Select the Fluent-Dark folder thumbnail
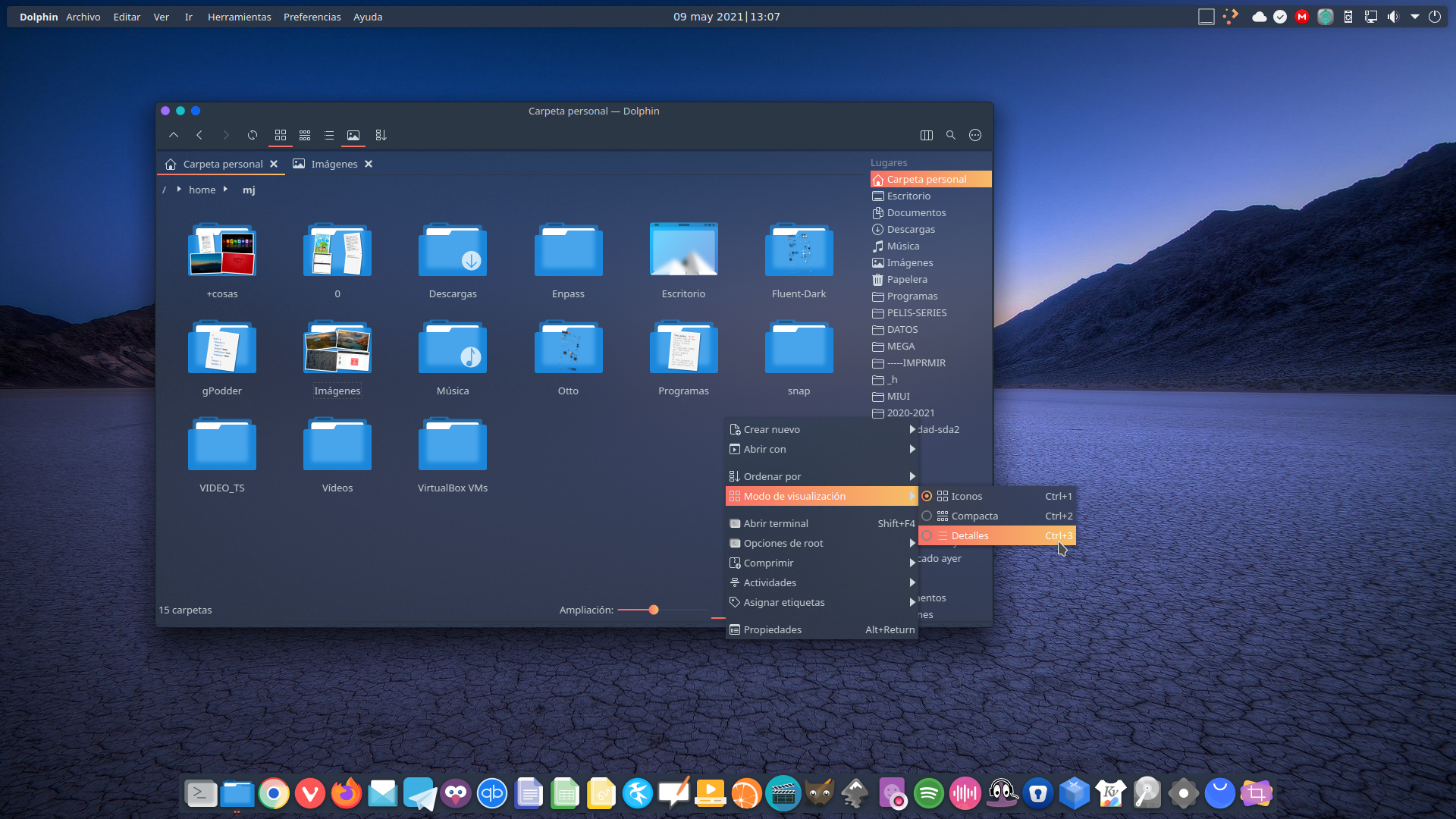The image size is (1456, 819). 799,250
